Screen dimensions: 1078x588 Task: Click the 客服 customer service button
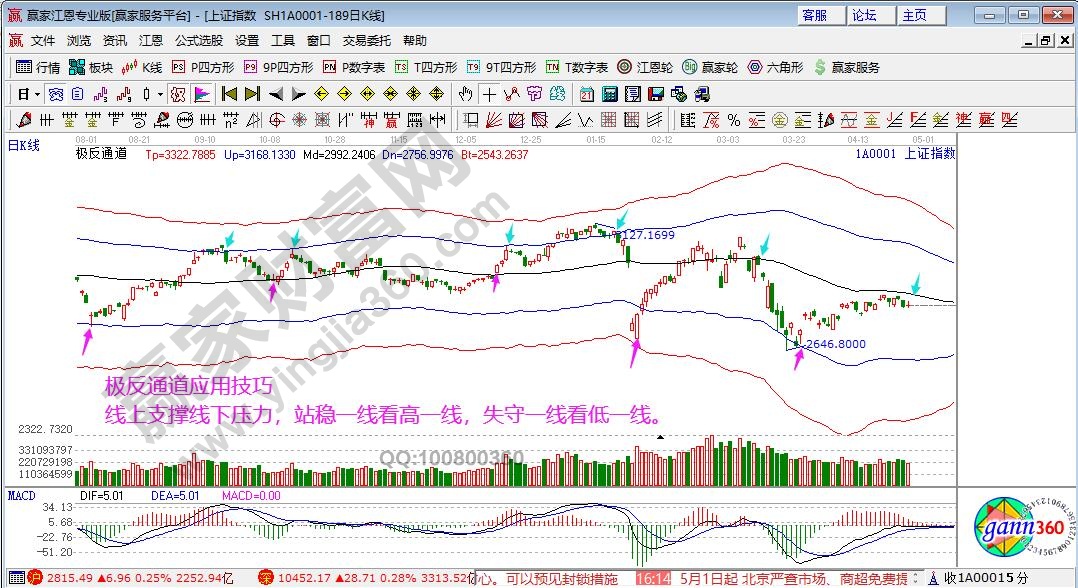pos(815,15)
